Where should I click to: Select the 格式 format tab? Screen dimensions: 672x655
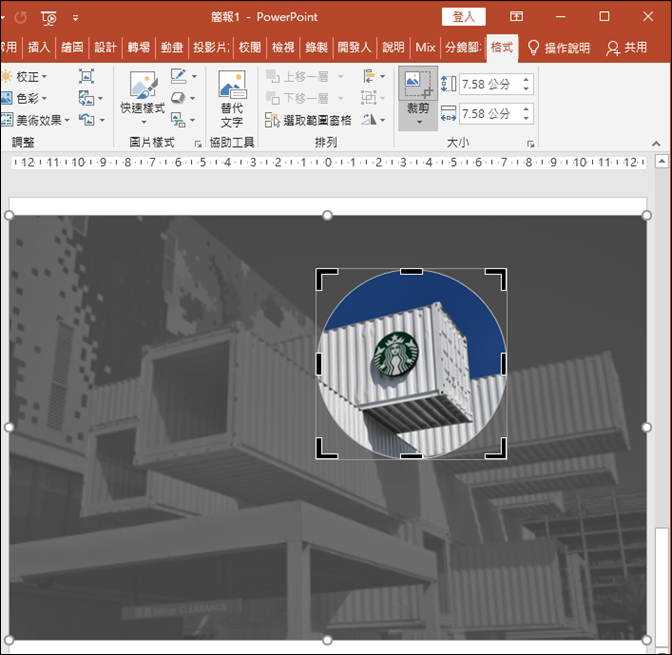pos(502,47)
